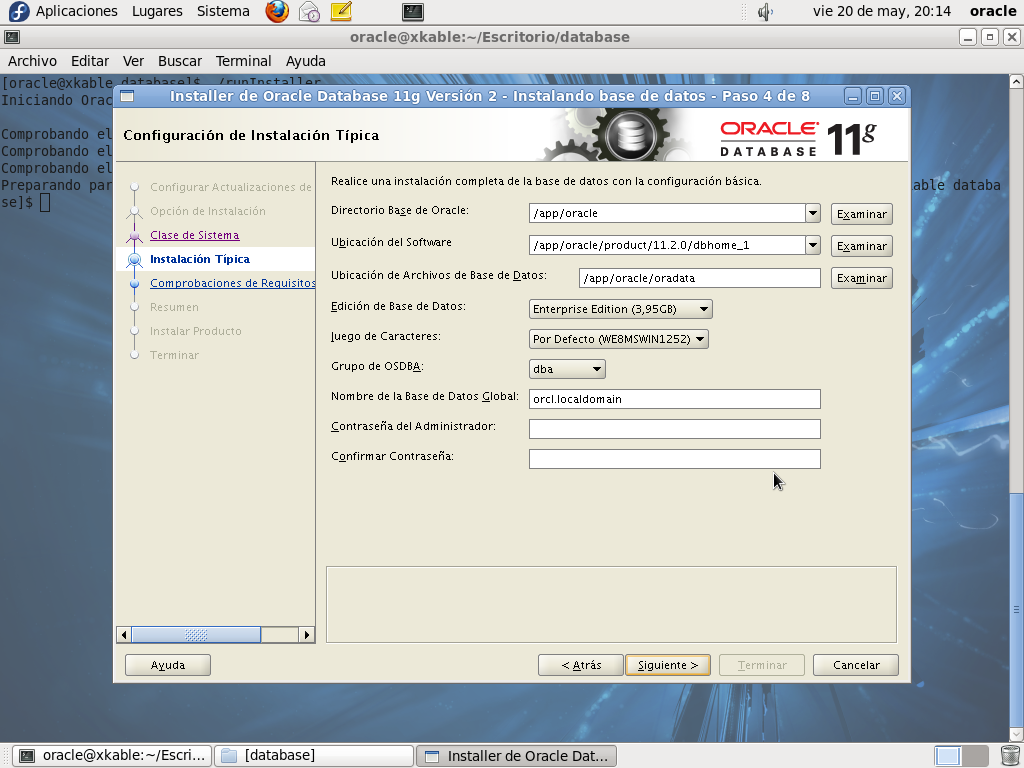Viewport: 1024px width, 768px height.
Task: Go to Comprobaciones de Requisitos step
Action: coord(232,283)
